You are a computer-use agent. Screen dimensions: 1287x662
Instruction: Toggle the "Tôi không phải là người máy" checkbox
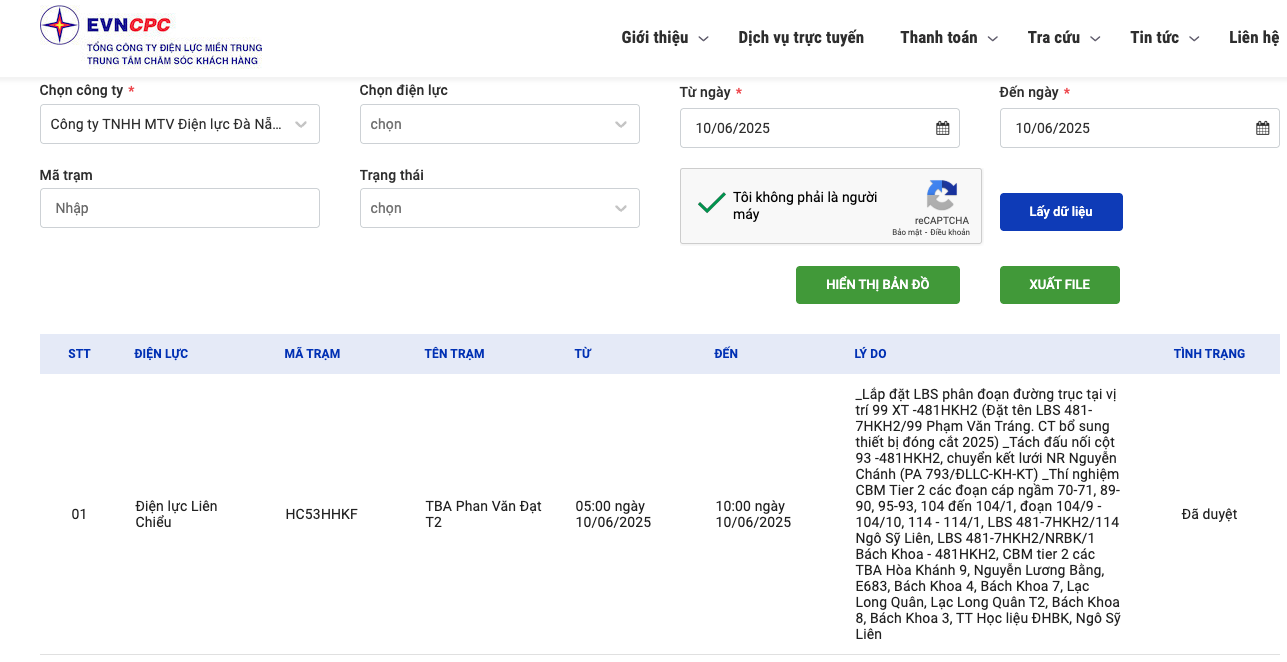coord(712,204)
